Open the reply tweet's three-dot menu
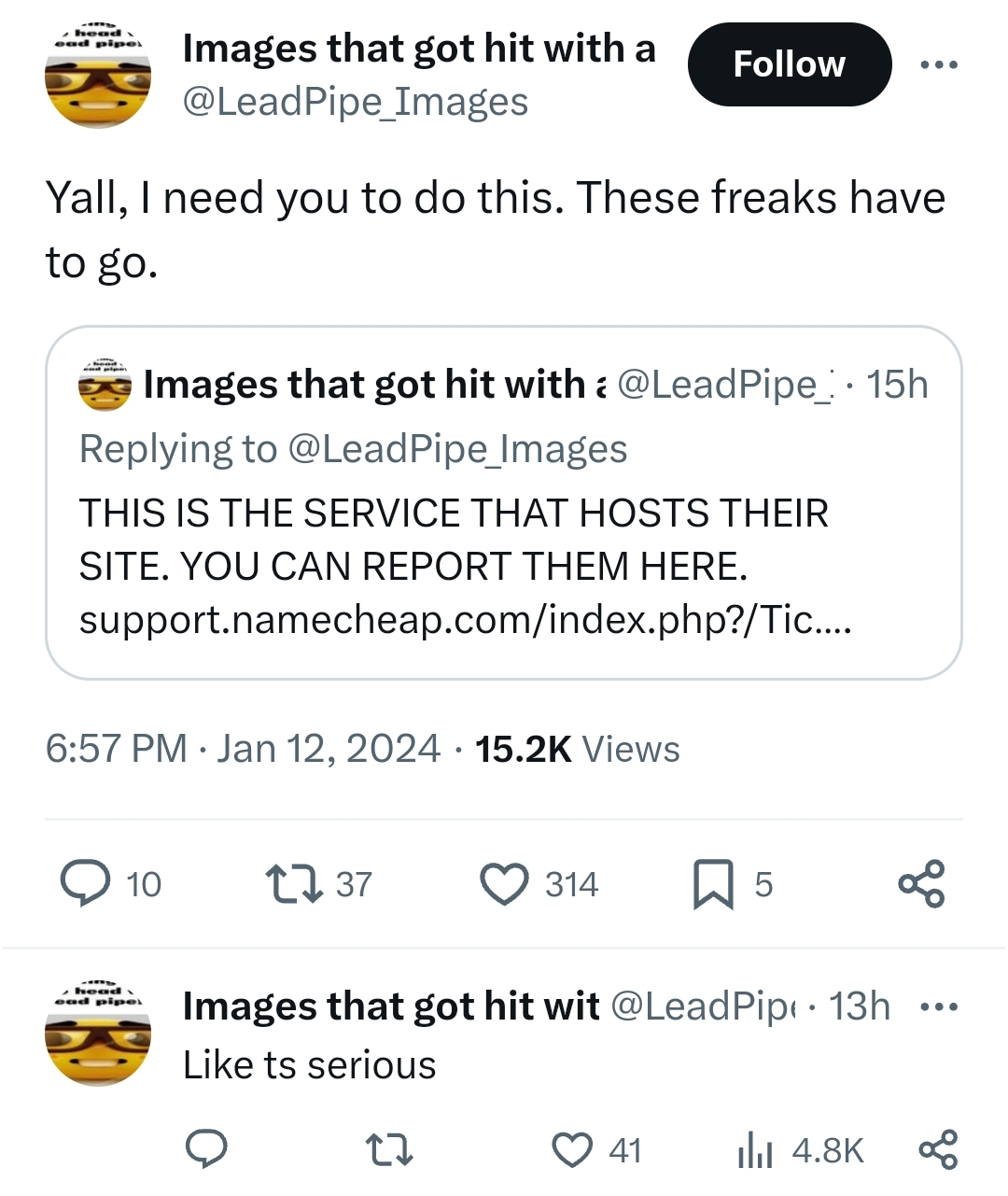 [938, 1007]
